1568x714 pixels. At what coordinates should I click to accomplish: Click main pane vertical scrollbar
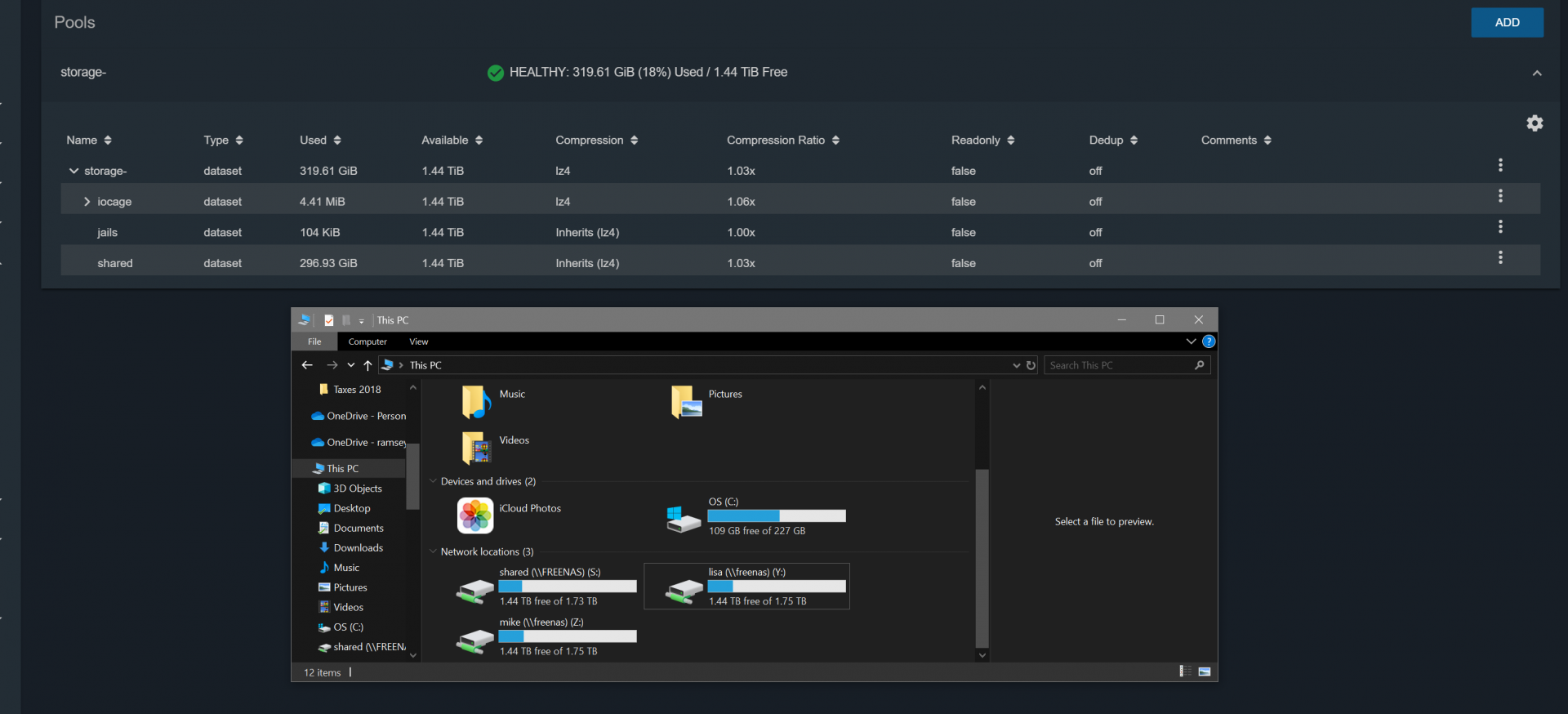(982, 559)
